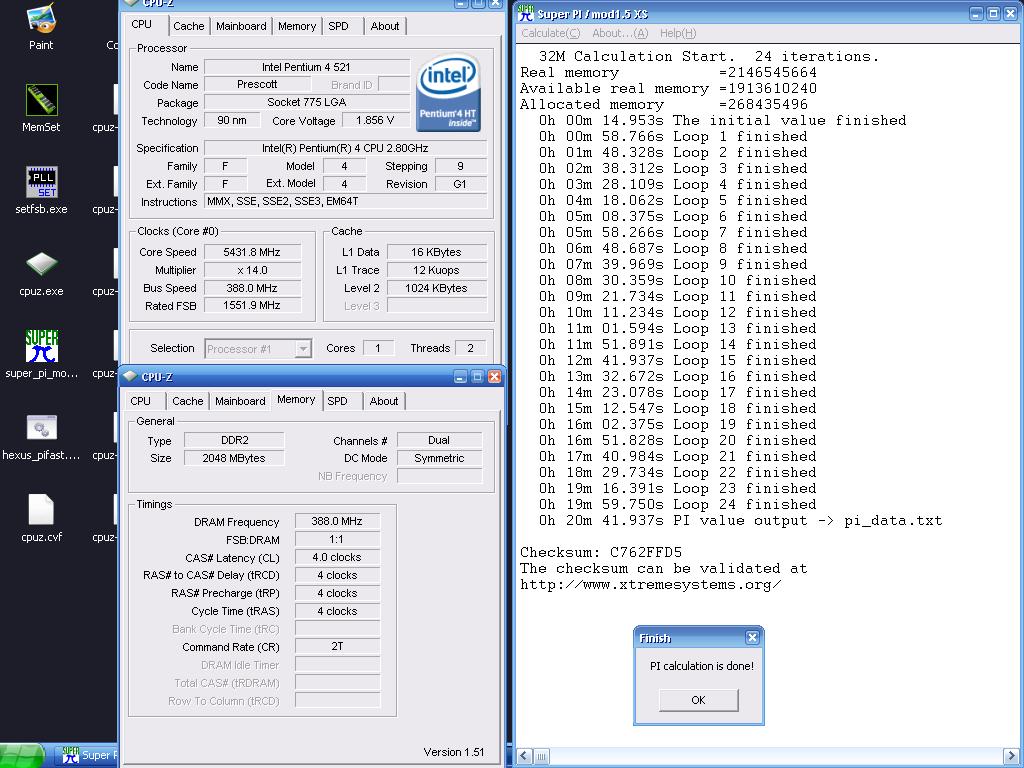Click the Super PI scroll left arrow
The image size is (1024, 768).
tap(524, 756)
